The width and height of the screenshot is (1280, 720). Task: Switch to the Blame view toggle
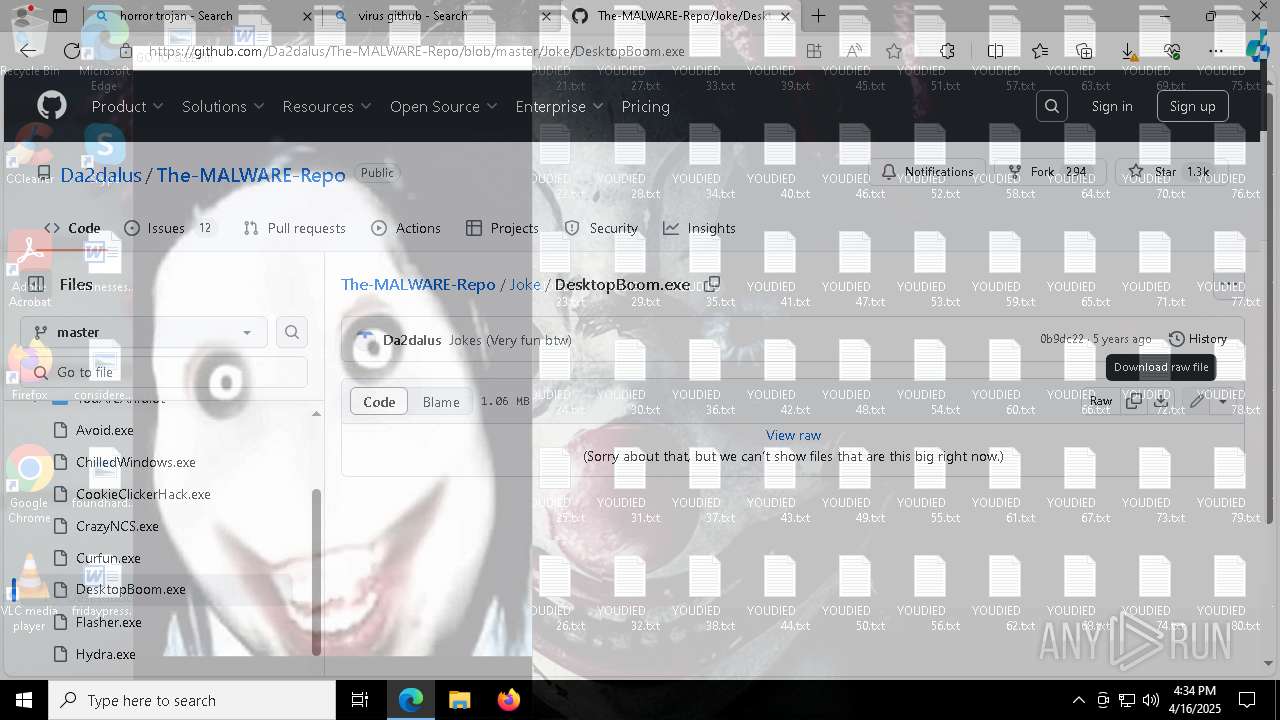(441, 401)
